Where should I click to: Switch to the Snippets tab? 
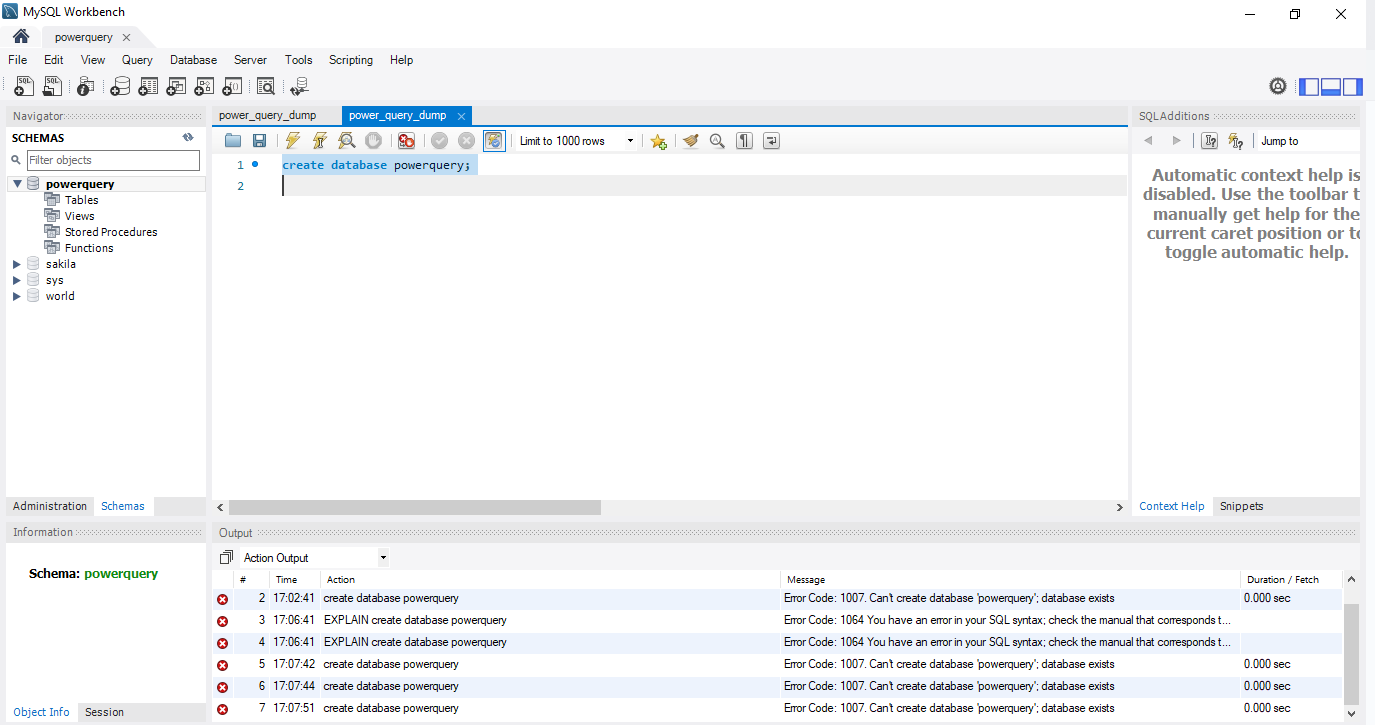(x=1241, y=506)
